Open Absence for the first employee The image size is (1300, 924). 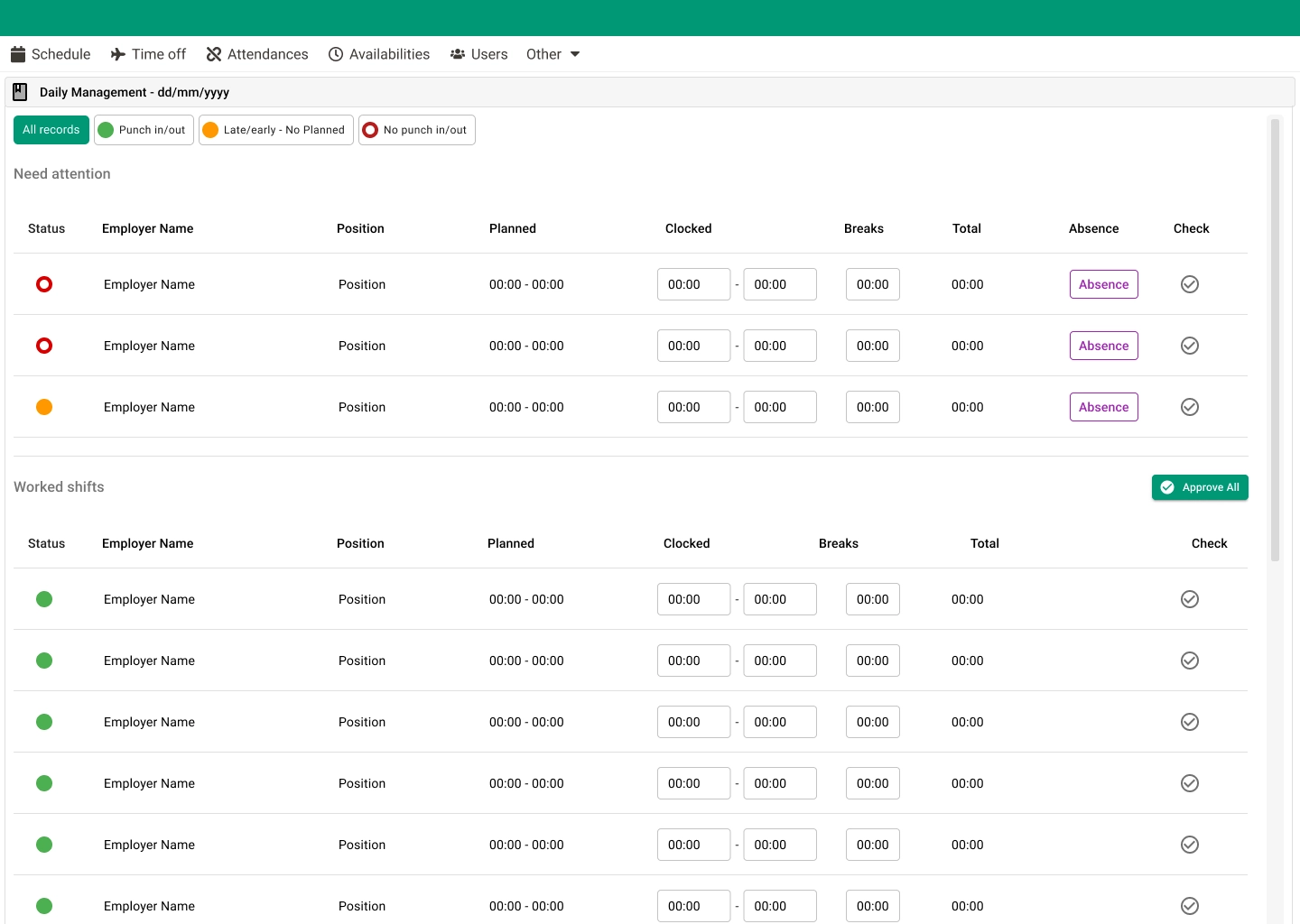(1103, 284)
